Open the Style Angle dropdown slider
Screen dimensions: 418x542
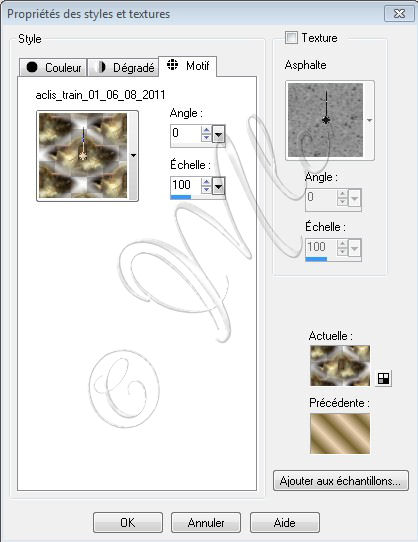pyautogui.click(x=218, y=134)
